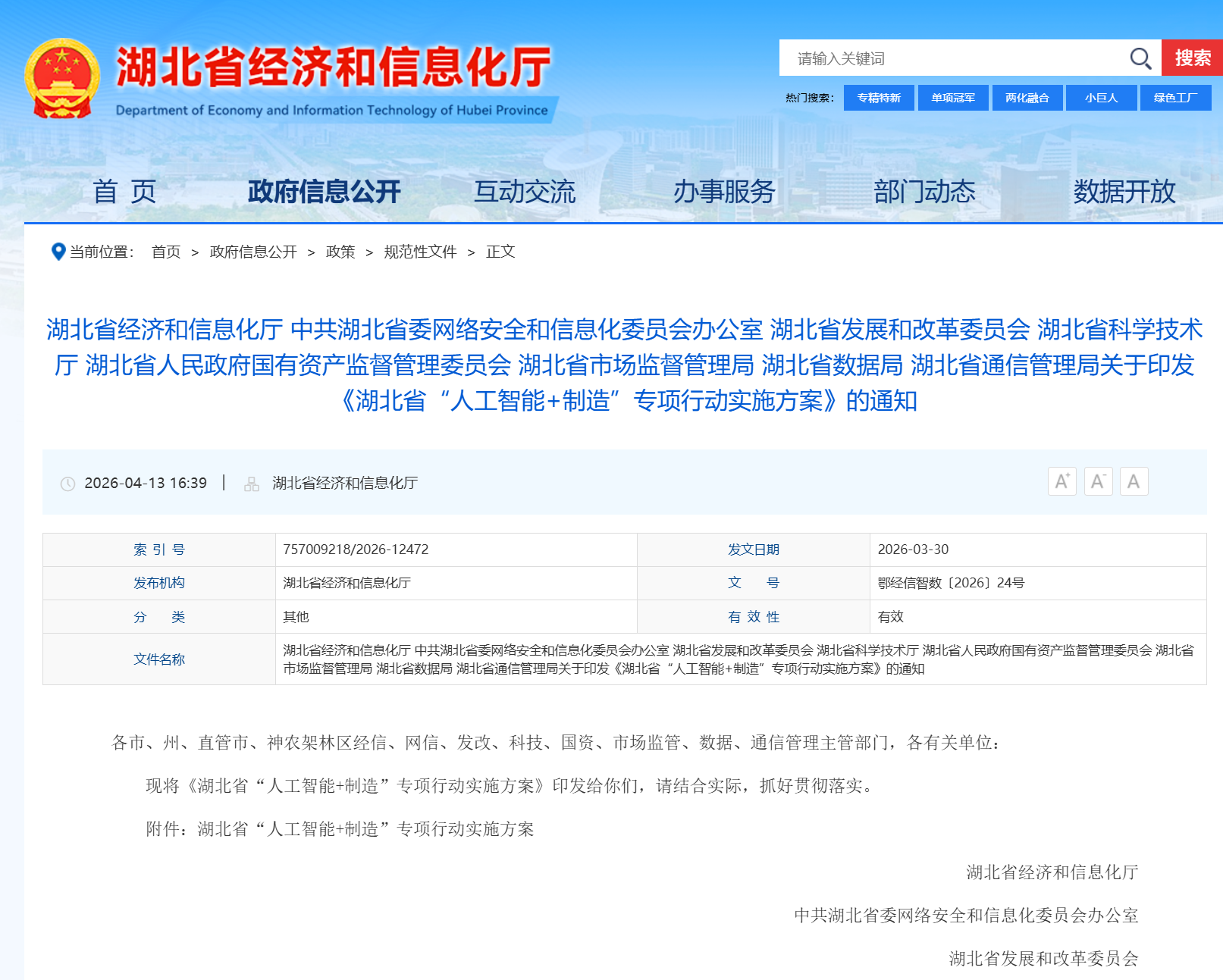Image resolution: width=1223 pixels, height=980 pixels.
Task: Go to 首页 in main navigation
Action: [124, 192]
